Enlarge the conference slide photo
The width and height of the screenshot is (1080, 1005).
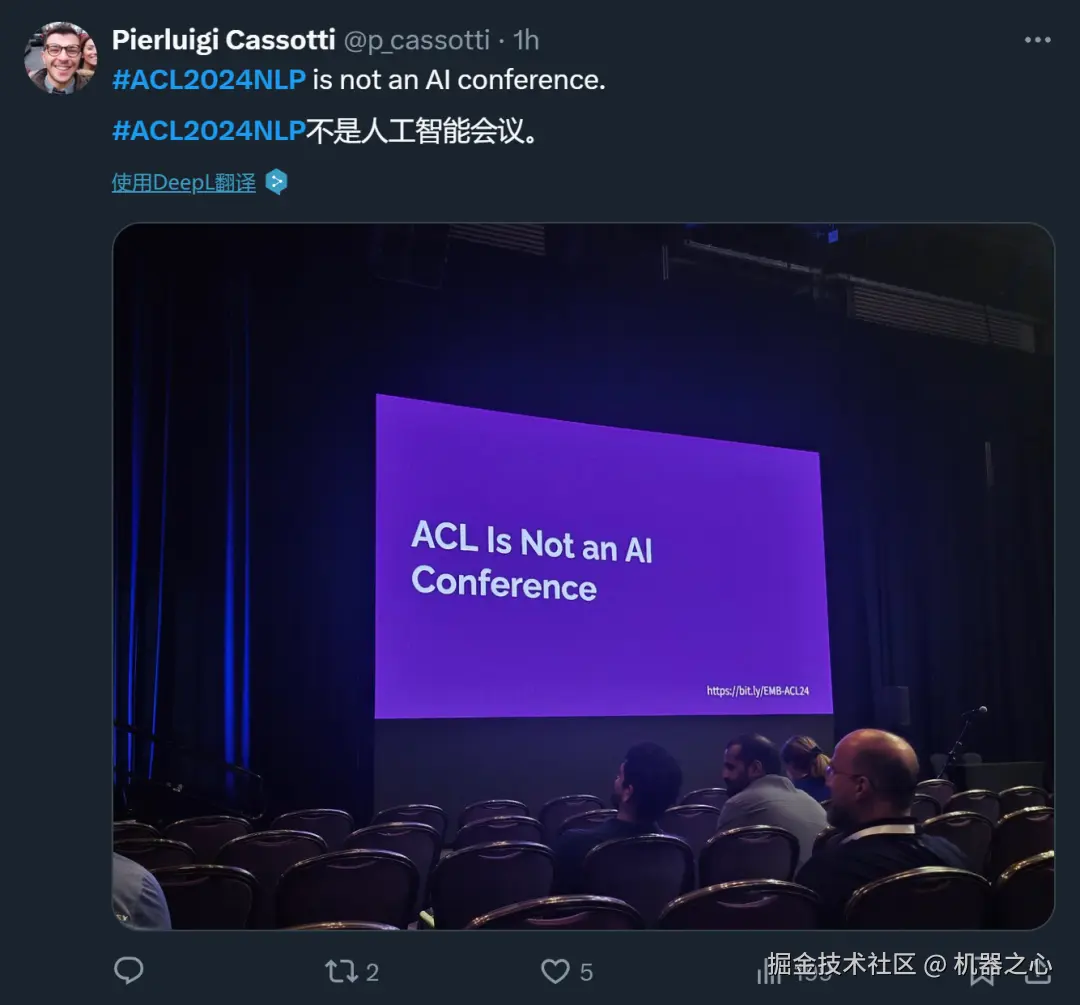click(583, 576)
